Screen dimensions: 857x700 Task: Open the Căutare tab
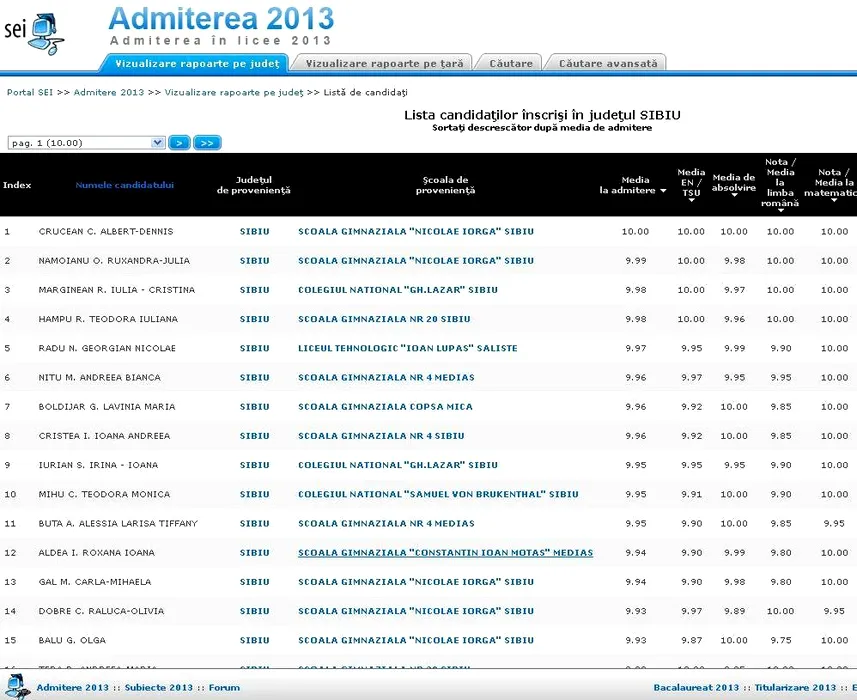tap(511, 63)
